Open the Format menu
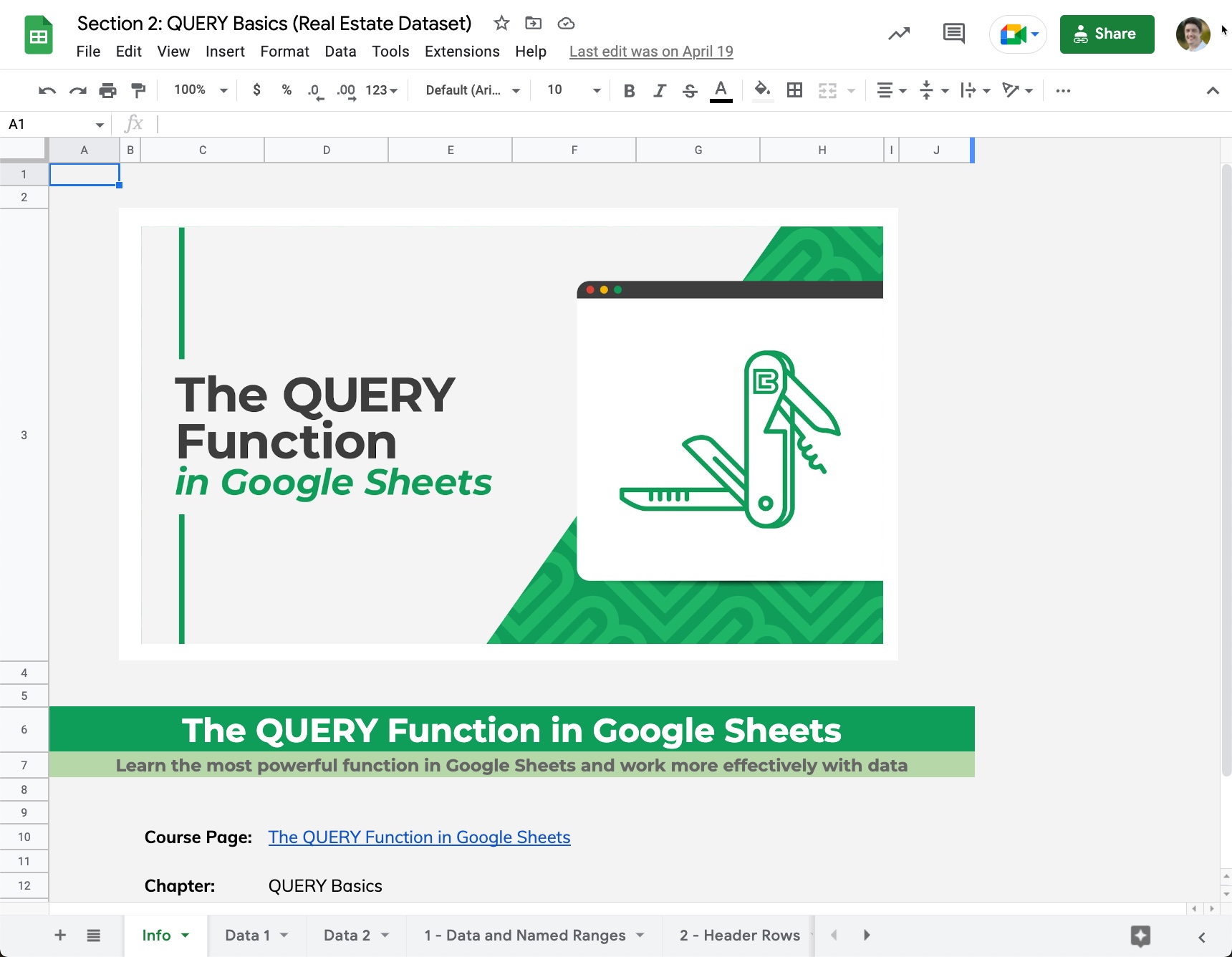 (284, 52)
